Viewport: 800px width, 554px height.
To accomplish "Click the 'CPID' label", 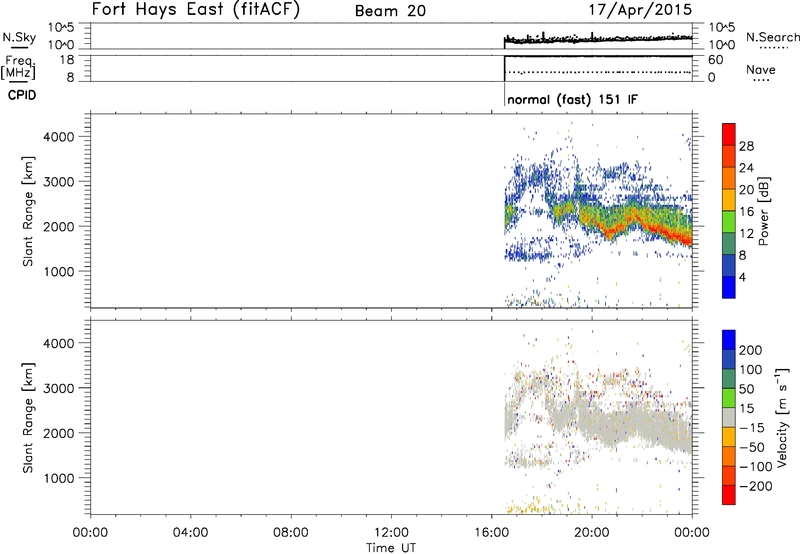I will [x=22, y=95].
